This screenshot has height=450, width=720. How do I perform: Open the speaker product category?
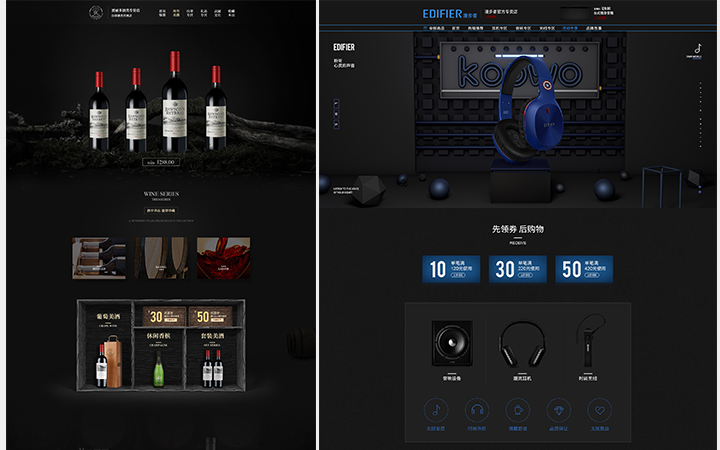452,350
